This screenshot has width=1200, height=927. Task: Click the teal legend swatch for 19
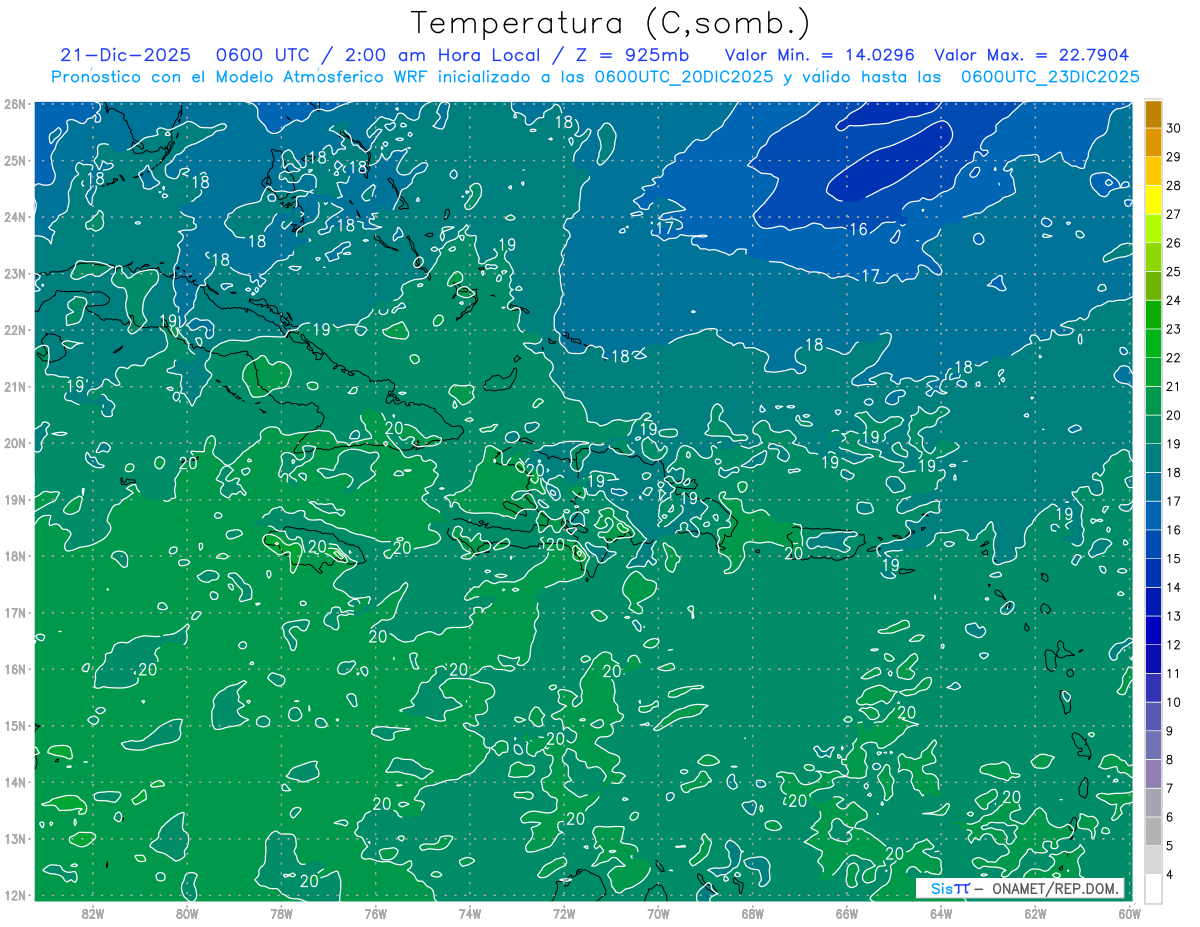point(1153,430)
